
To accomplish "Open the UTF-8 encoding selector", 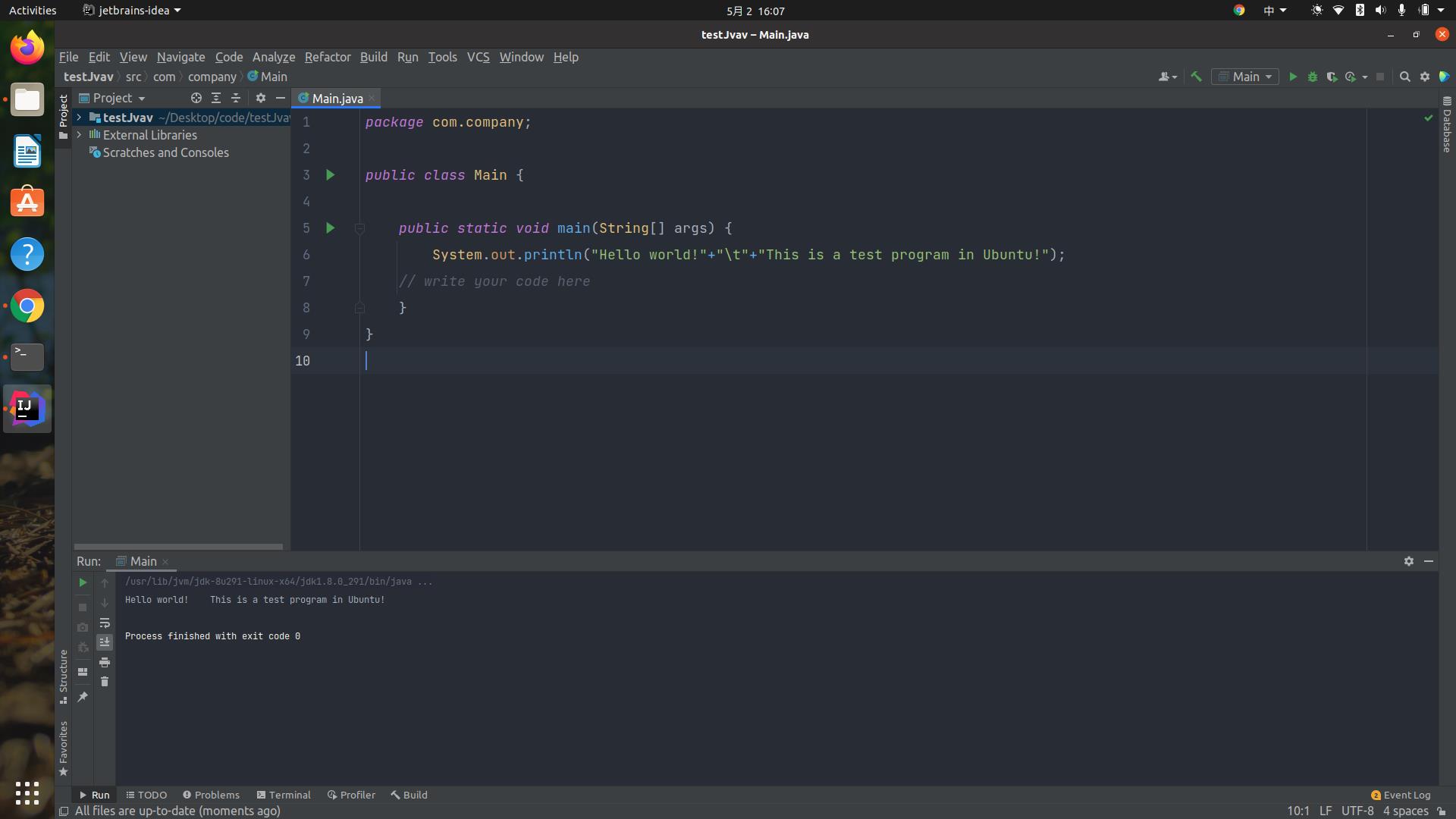I will click(x=1357, y=811).
